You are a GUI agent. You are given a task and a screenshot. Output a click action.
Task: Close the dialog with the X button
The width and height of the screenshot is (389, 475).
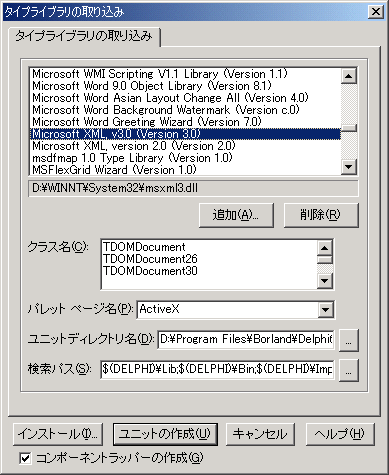tap(376, 12)
